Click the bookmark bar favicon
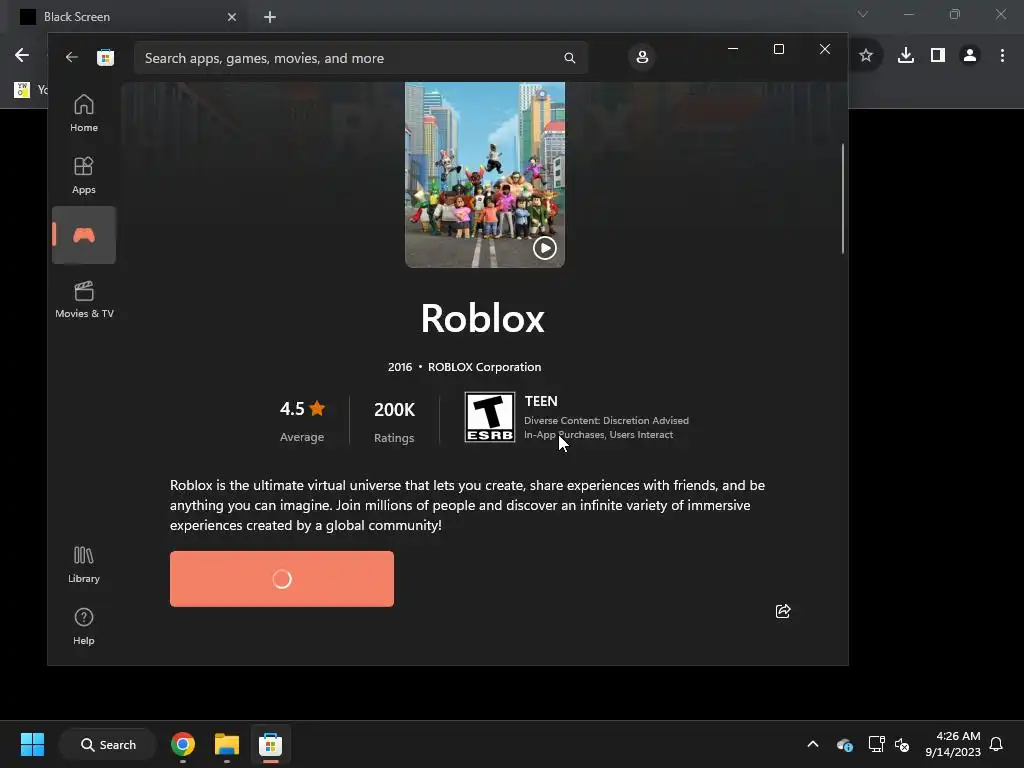Viewport: 1024px width, 768px height. pos(22,89)
